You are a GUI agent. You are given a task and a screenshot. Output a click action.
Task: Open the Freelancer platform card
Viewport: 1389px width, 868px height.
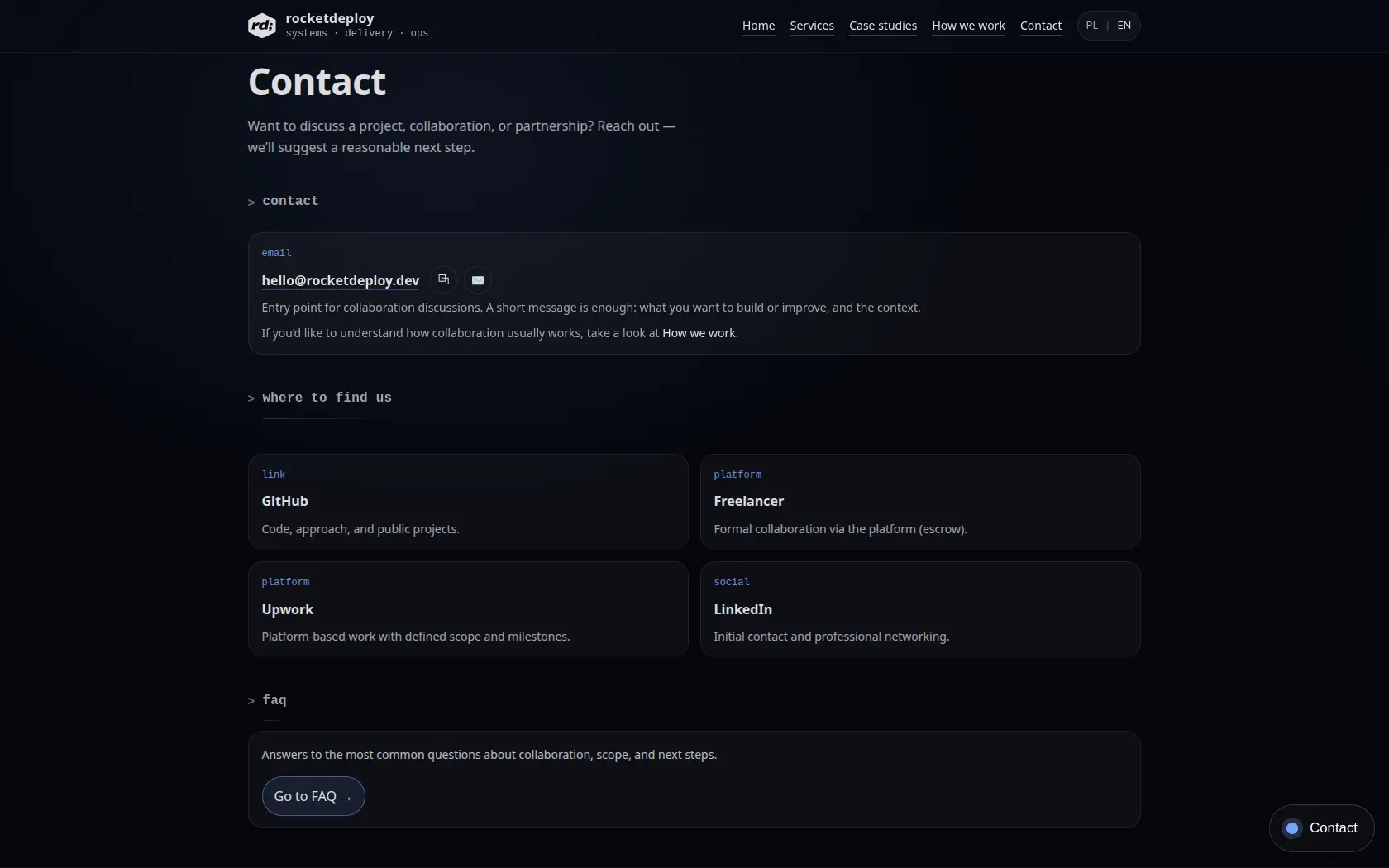coord(920,502)
